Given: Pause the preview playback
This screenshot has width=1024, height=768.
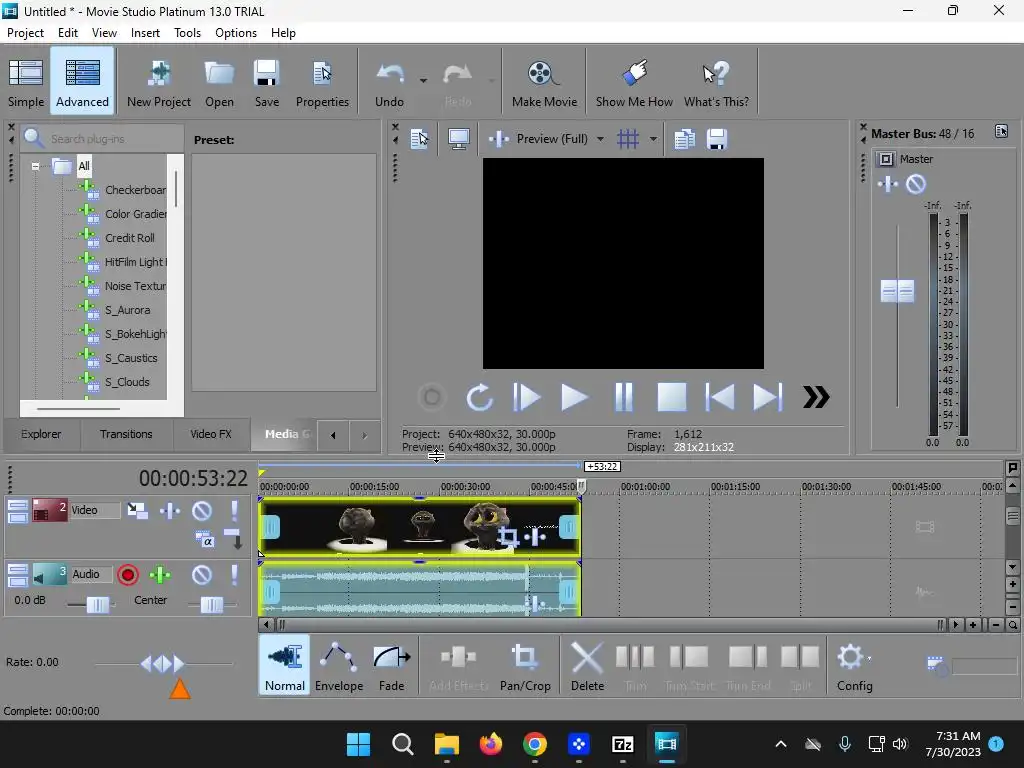Looking at the screenshot, I should pos(624,397).
